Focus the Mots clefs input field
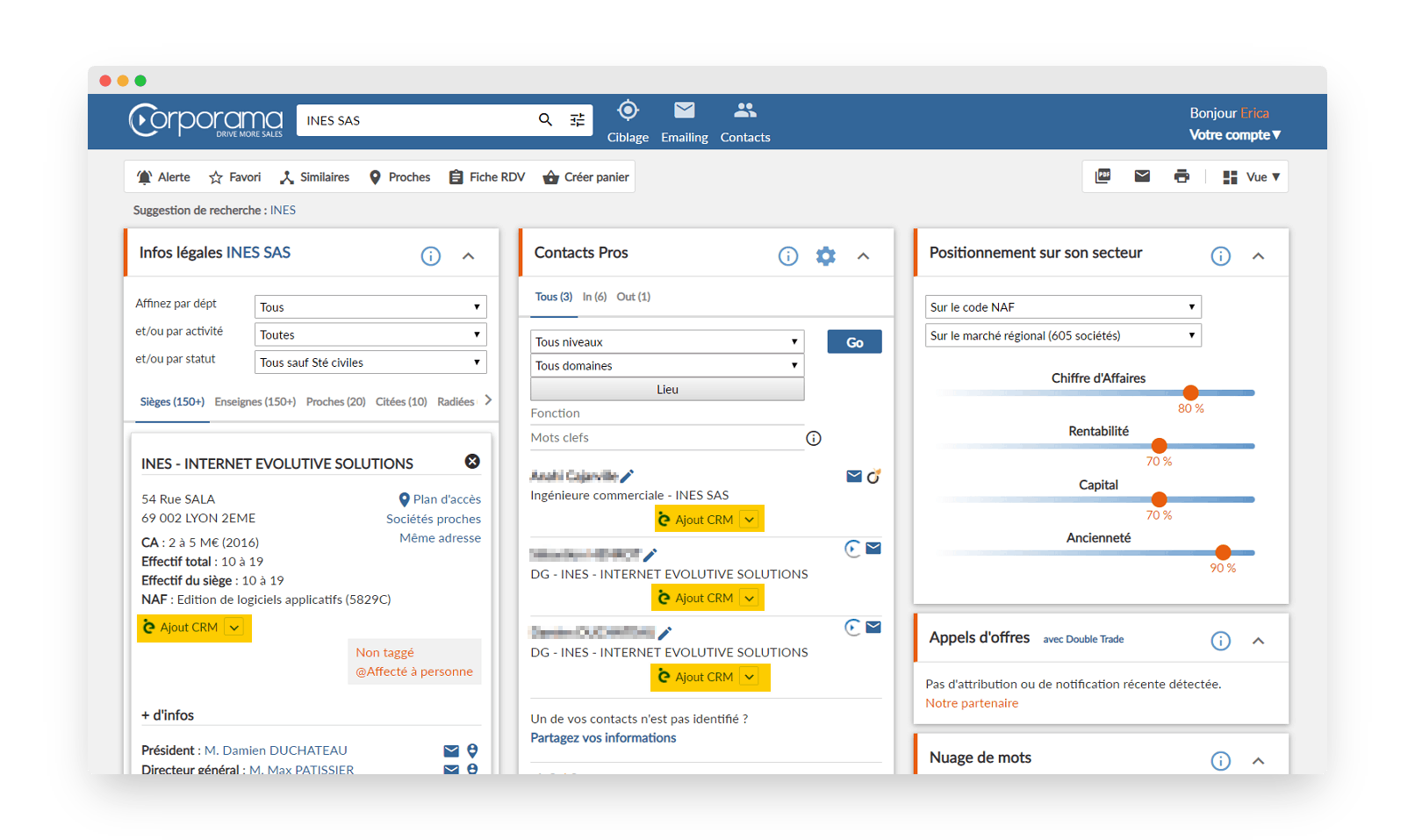Screen dimensions: 1415x840 click(667, 438)
